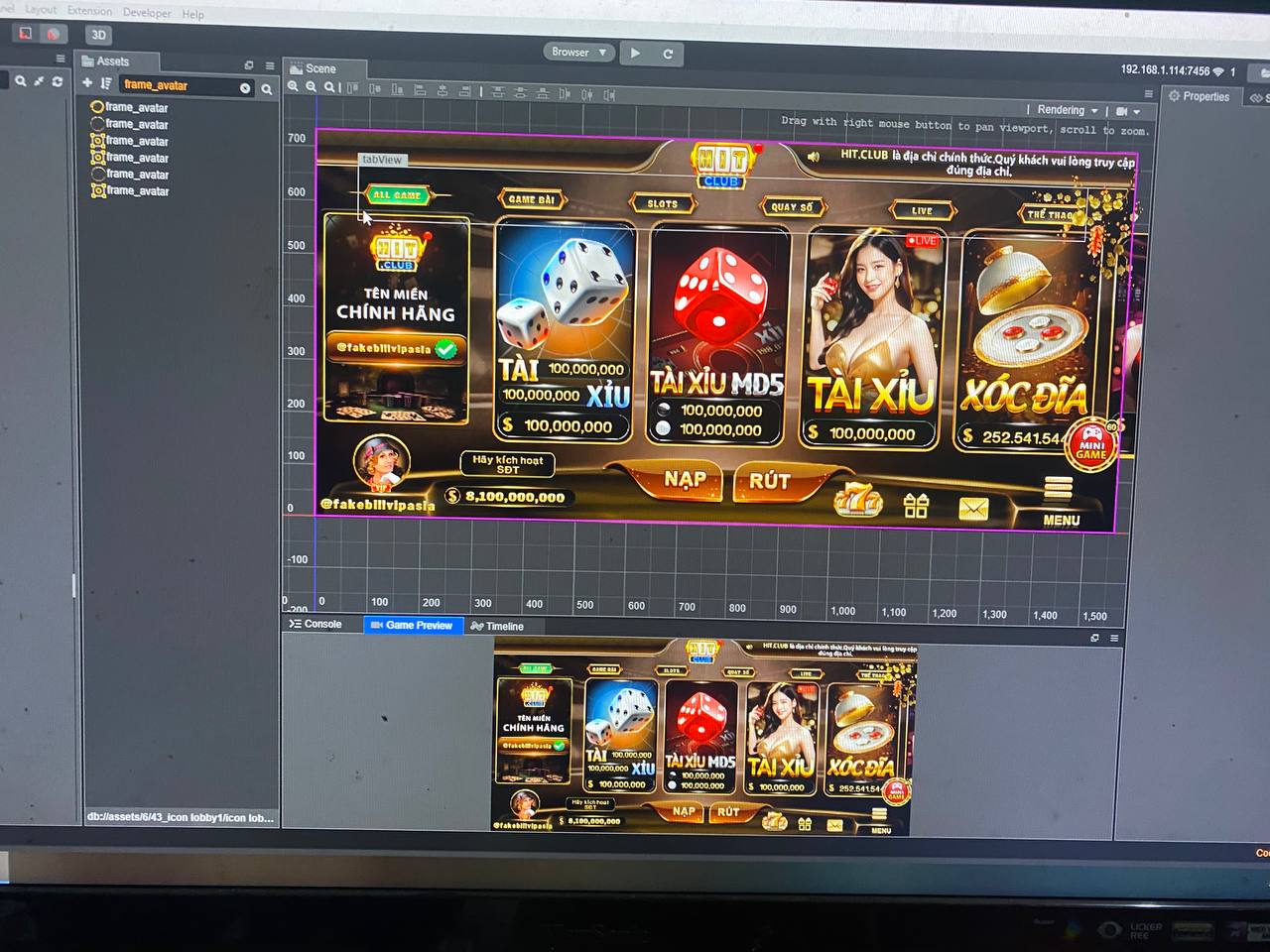Collapse all nodes in left panel
This screenshot has width=1270, height=952.
click(40, 81)
